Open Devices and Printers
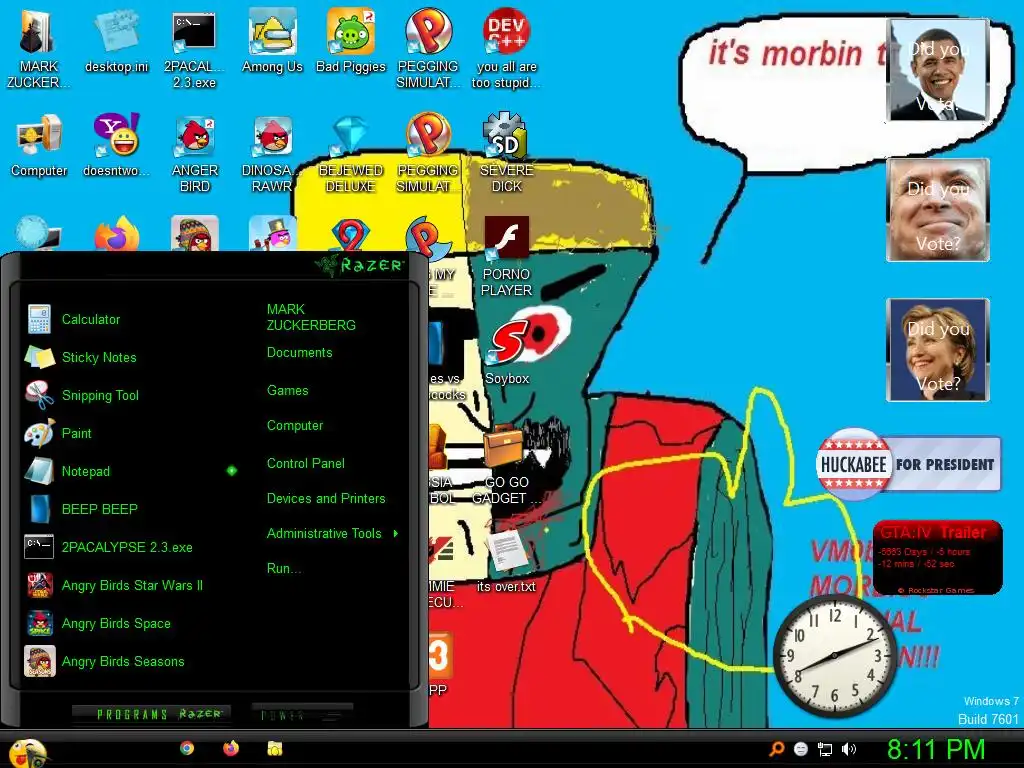 [x=326, y=499]
